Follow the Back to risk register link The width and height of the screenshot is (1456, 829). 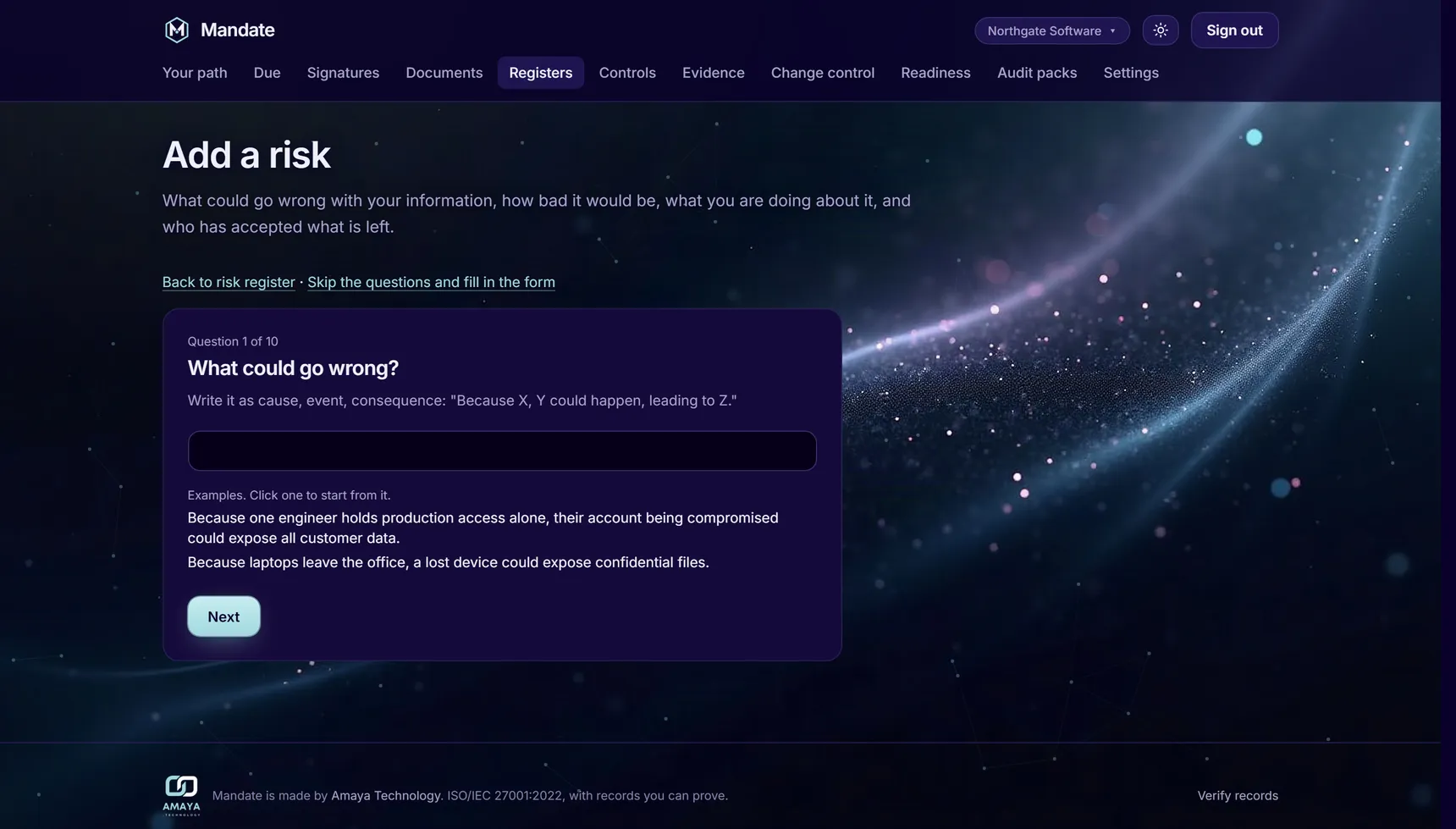[x=229, y=282]
